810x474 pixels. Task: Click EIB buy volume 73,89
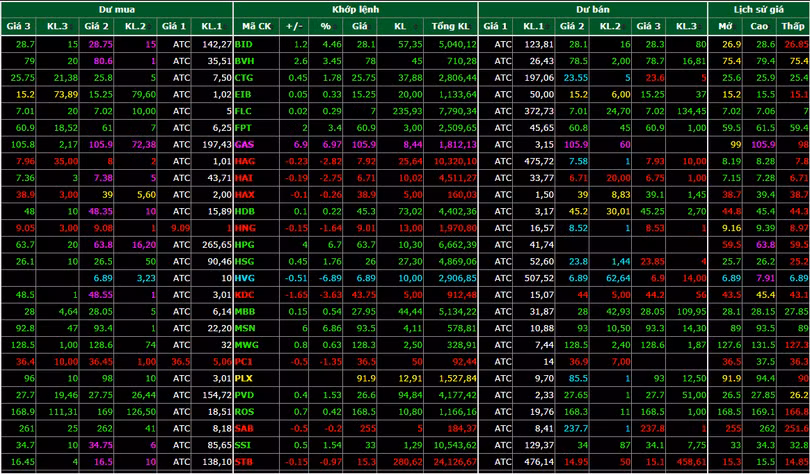(x=66, y=95)
